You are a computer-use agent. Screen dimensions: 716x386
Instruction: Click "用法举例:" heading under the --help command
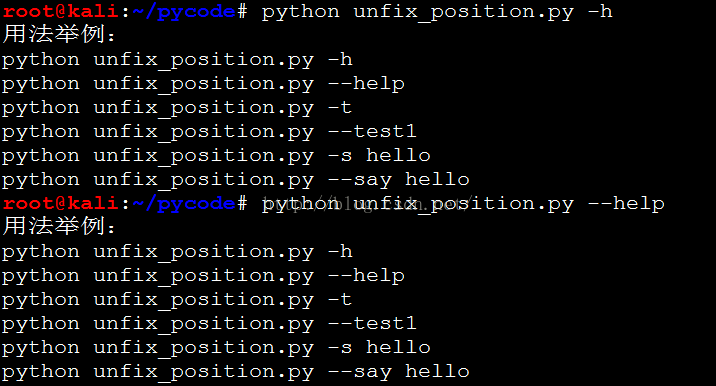point(59,226)
